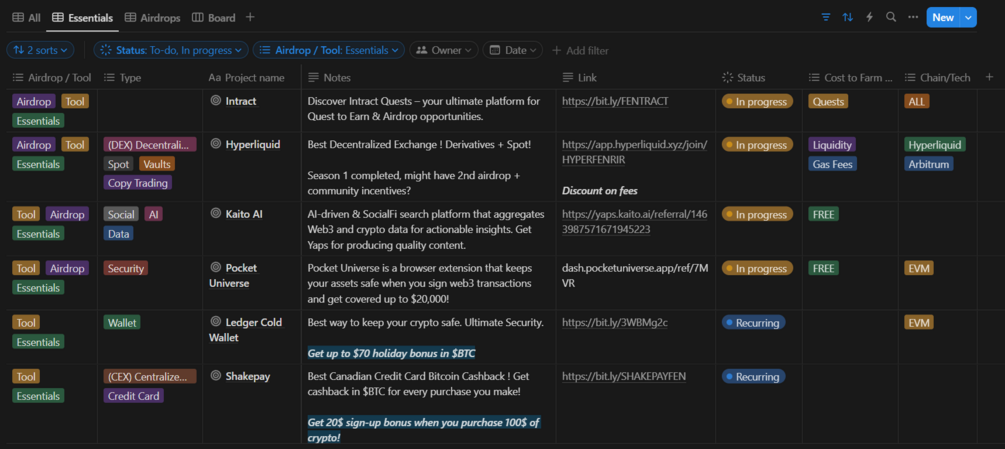The width and height of the screenshot is (1005, 449).
Task: Expand the Status: To-do, In progress filter
Action: pyautogui.click(x=171, y=50)
